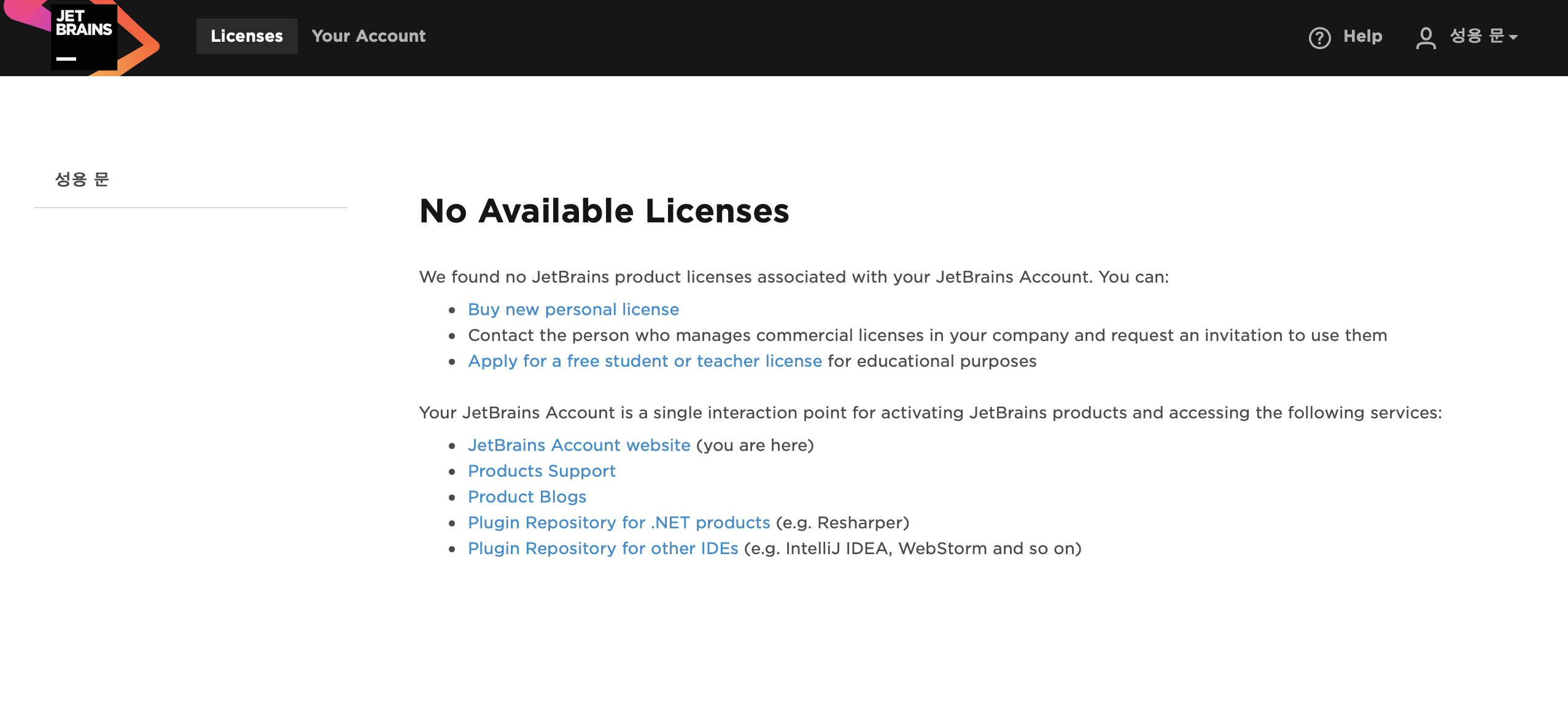Click the No Available Licenses heading
1568x720 pixels.
pyautogui.click(x=604, y=211)
